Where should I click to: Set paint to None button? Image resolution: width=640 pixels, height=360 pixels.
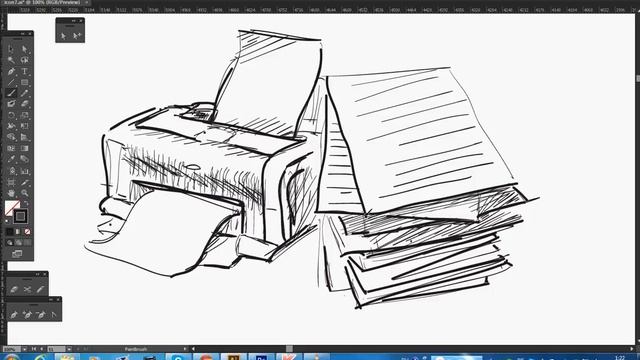point(27,232)
